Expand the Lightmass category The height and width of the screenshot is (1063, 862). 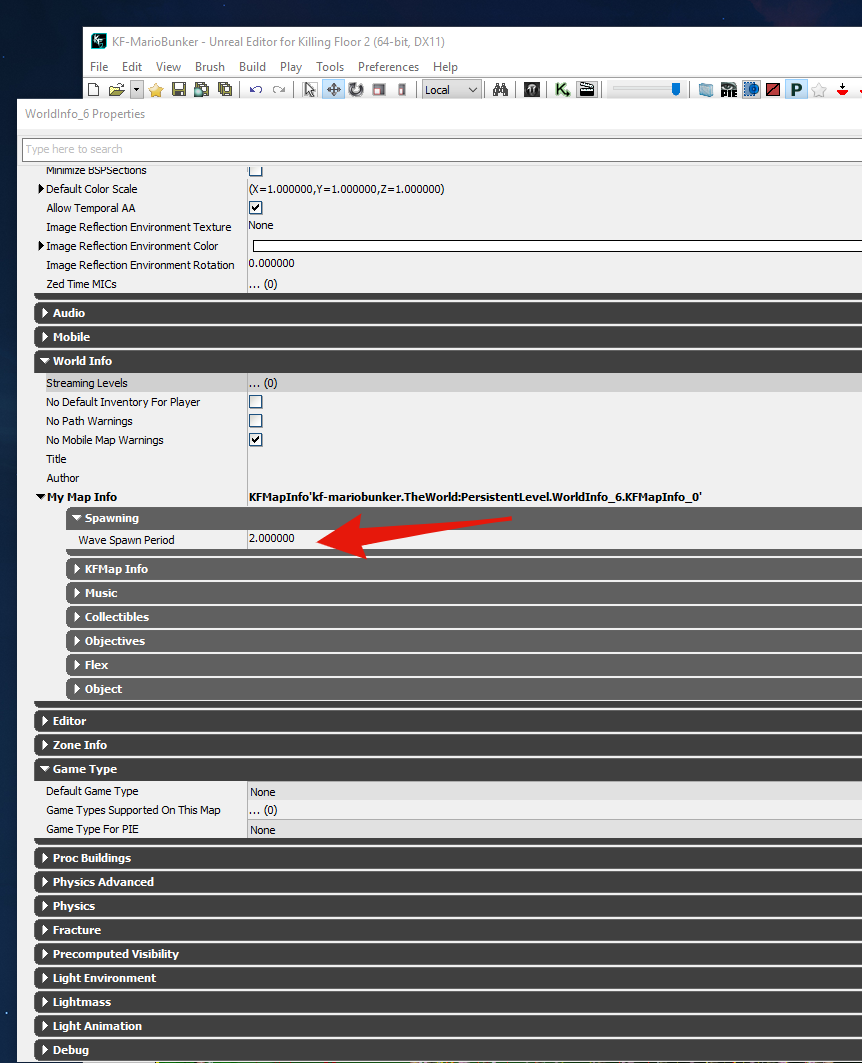point(45,1002)
